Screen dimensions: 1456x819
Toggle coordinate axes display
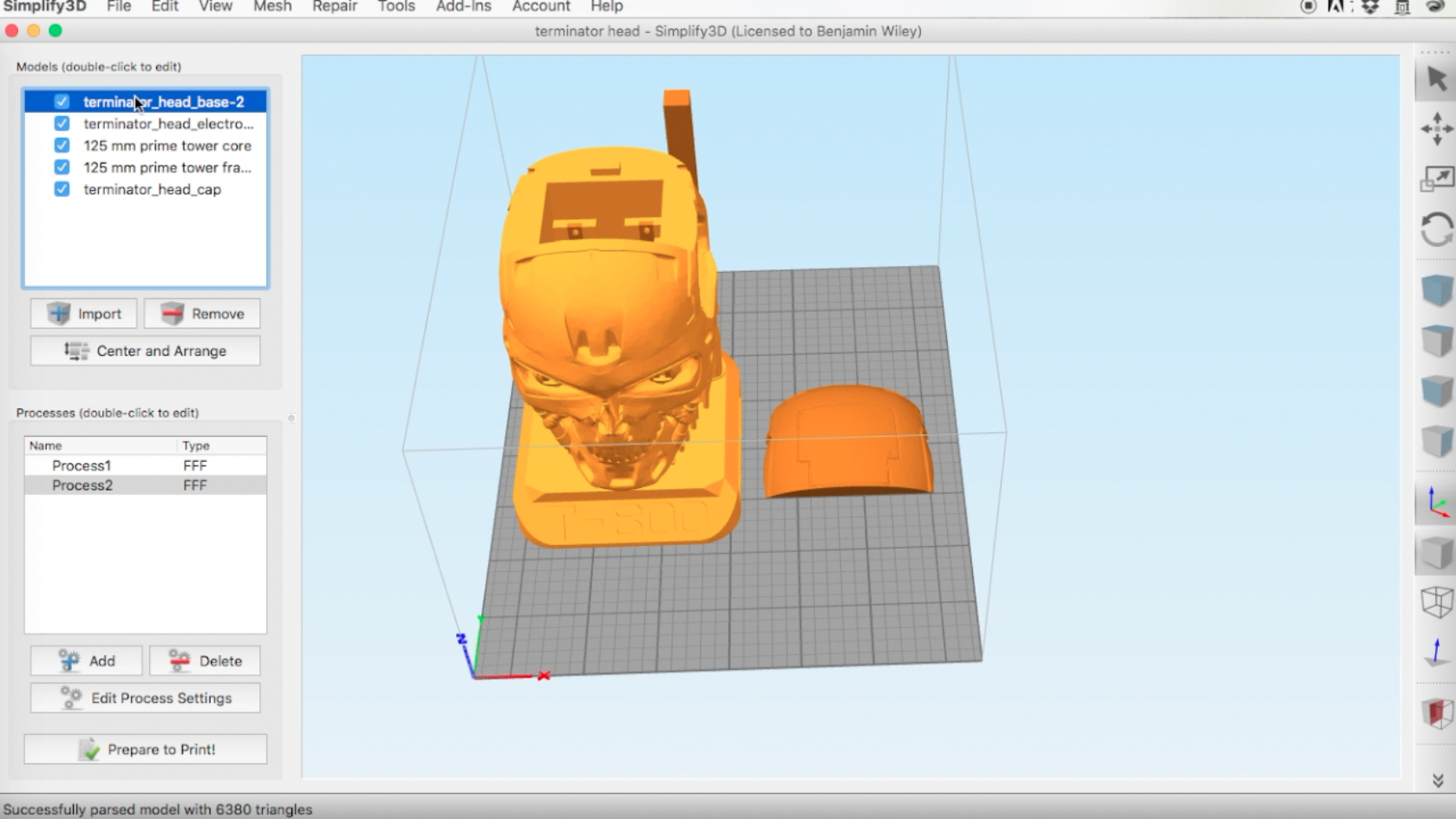pyautogui.click(x=1436, y=503)
